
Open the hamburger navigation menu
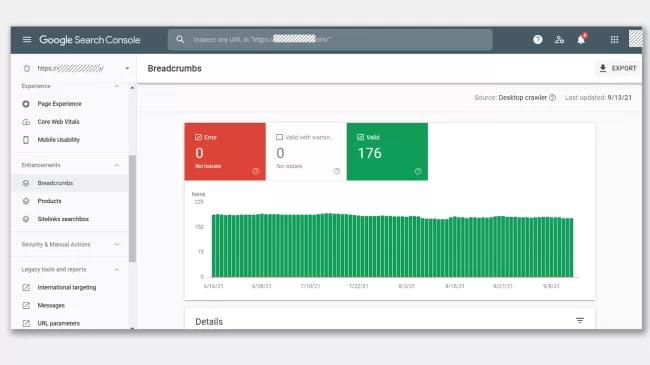coord(27,40)
